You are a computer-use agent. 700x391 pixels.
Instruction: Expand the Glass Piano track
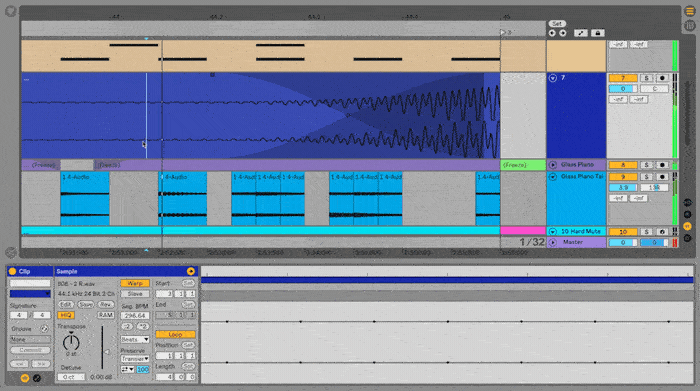(553, 165)
